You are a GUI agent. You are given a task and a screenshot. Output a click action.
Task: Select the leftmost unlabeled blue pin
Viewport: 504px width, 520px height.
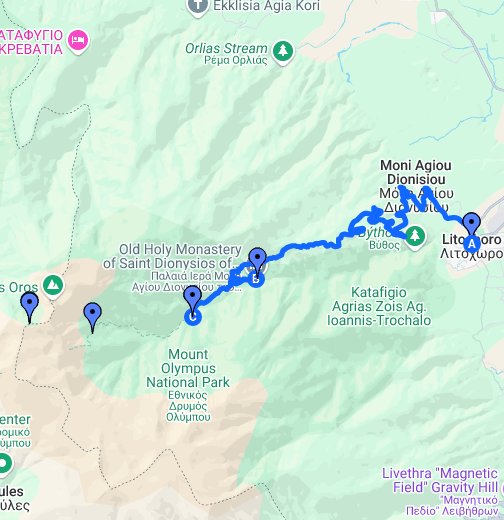(30, 308)
